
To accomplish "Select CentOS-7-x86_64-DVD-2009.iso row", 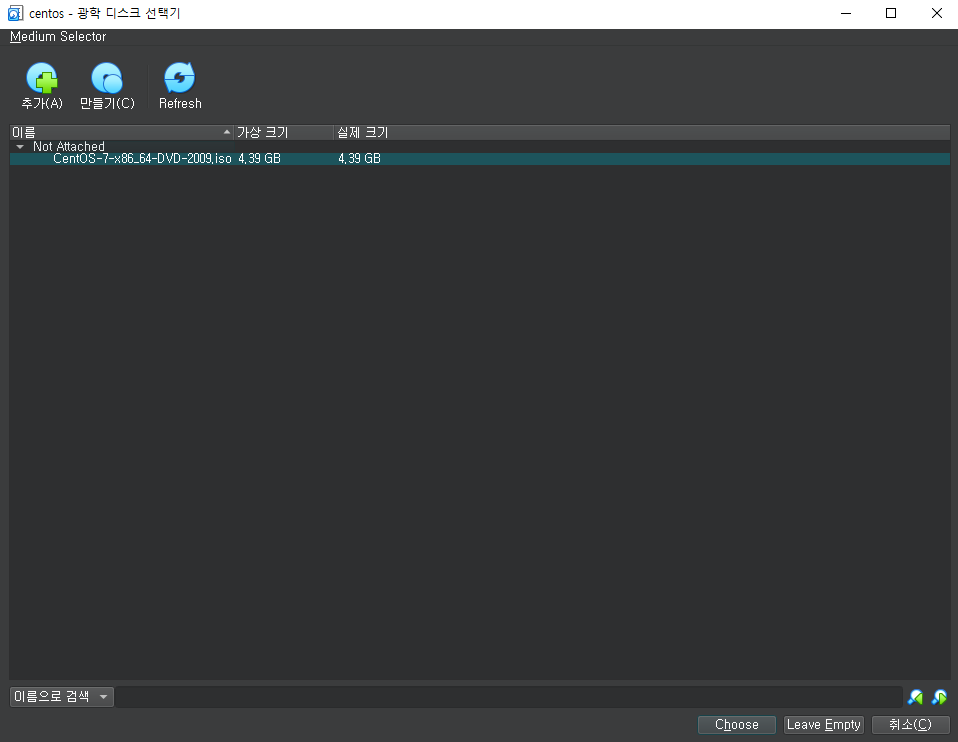I will click(x=480, y=159).
